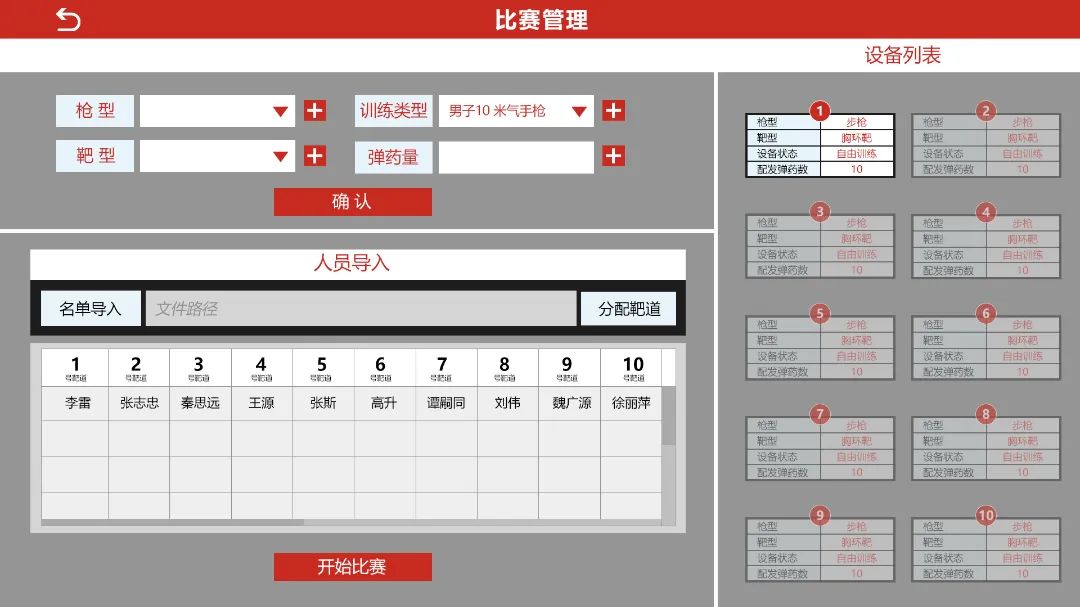Click the back arrow icon in header

pyautogui.click(x=68, y=19)
